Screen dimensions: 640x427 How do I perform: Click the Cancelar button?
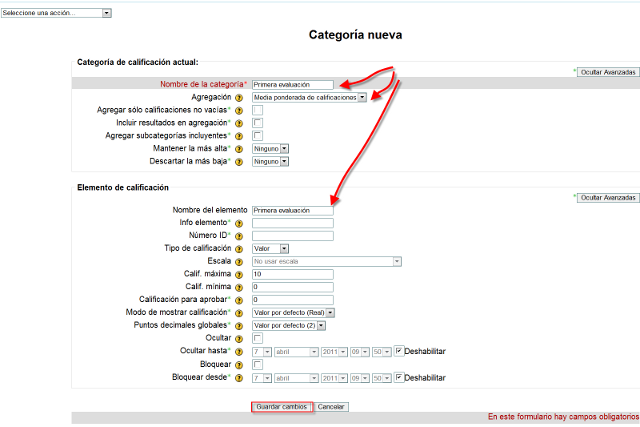point(331,407)
